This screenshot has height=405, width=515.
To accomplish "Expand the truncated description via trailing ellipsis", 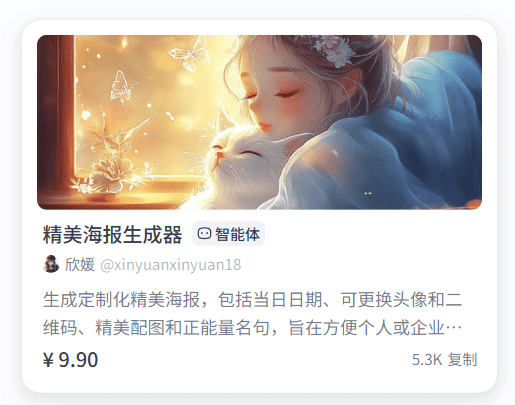I will coord(454,329).
